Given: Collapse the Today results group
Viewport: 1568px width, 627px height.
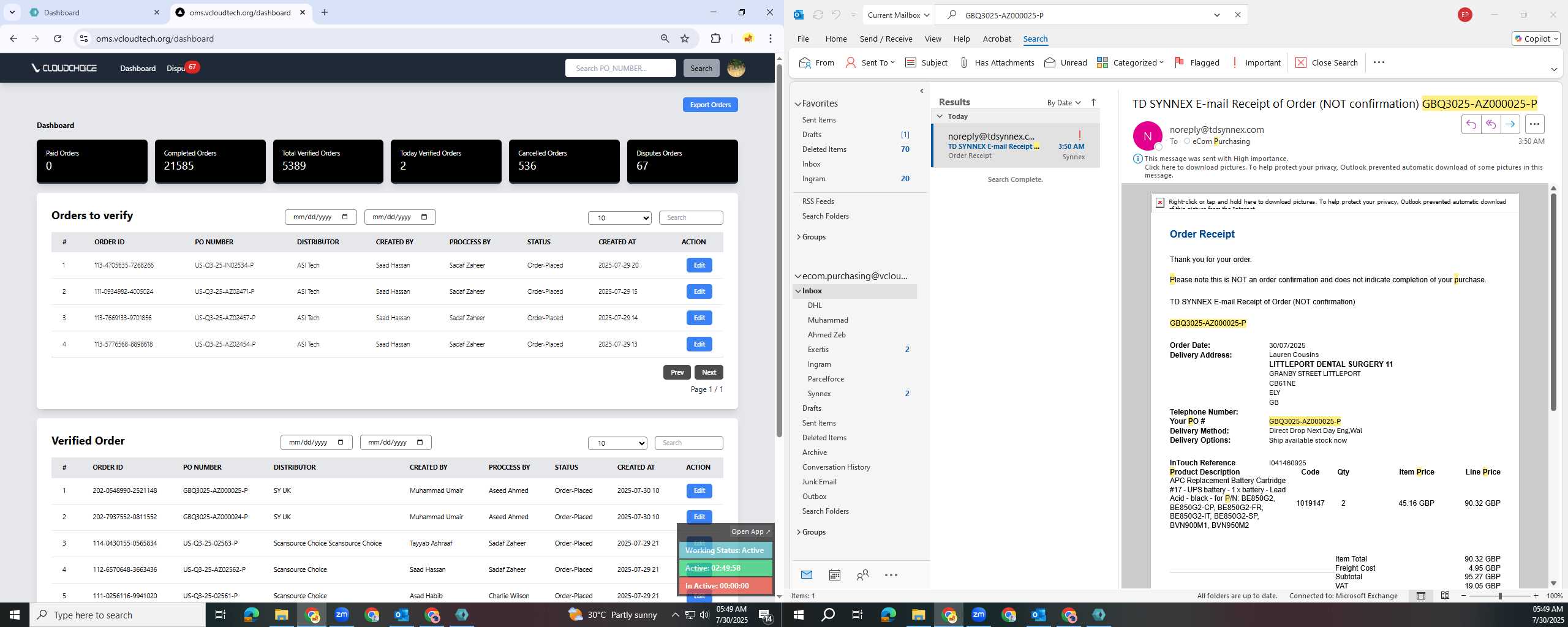Looking at the screenshot, I should point(940,116).
